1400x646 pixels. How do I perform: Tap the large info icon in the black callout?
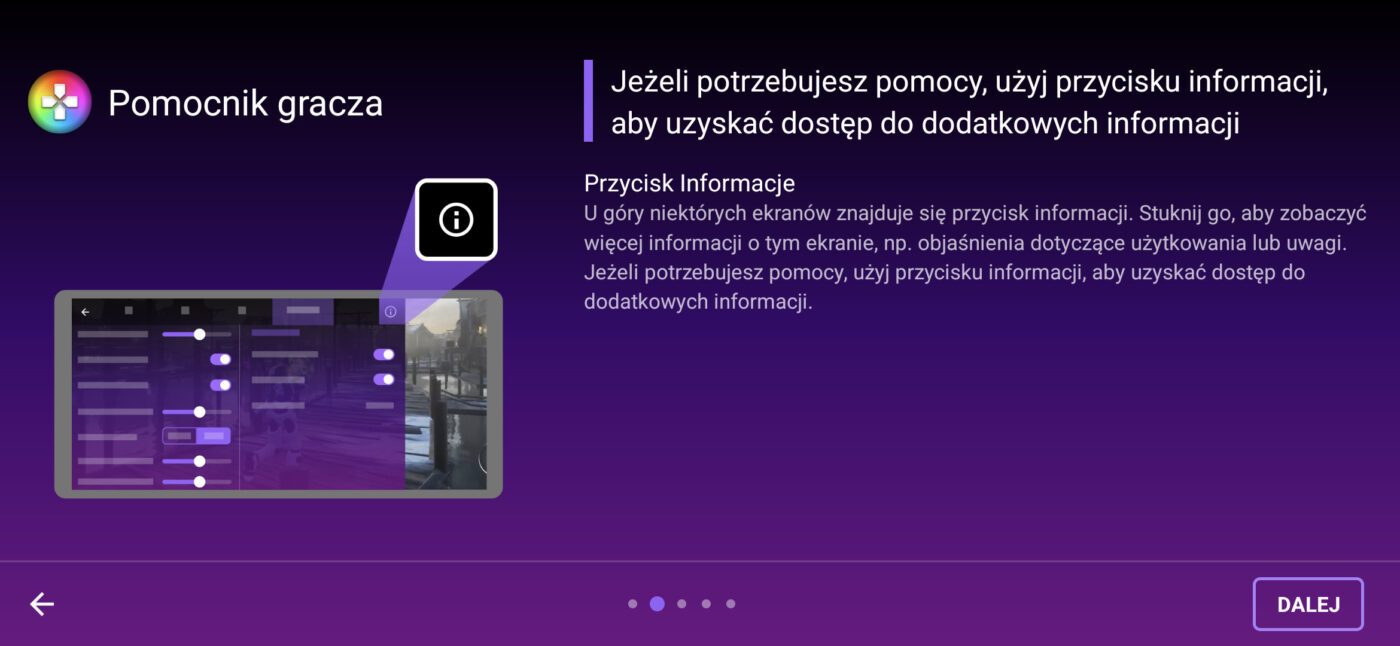point(456,219)
